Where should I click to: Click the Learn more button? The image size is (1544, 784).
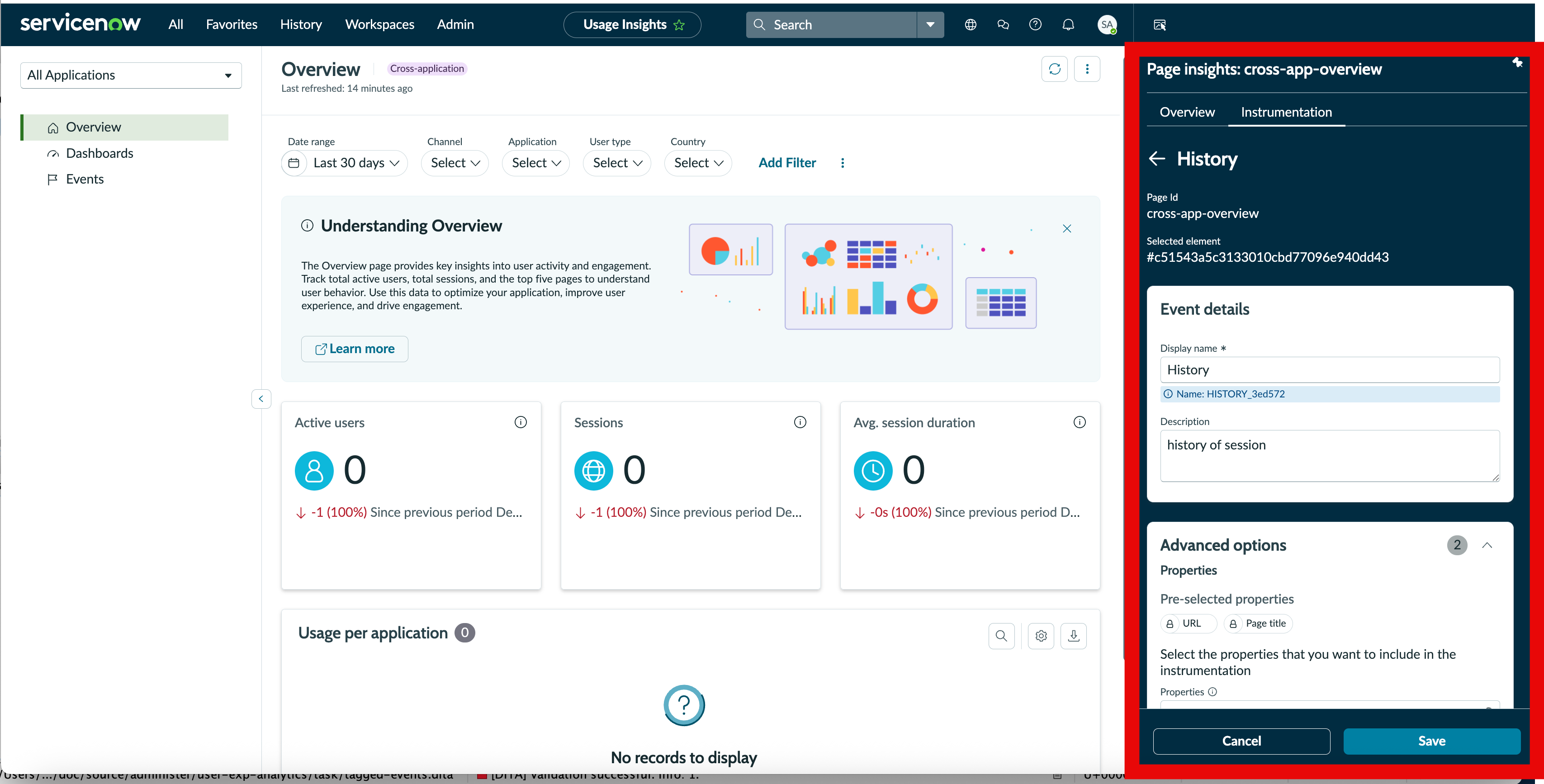pos(355,349)
